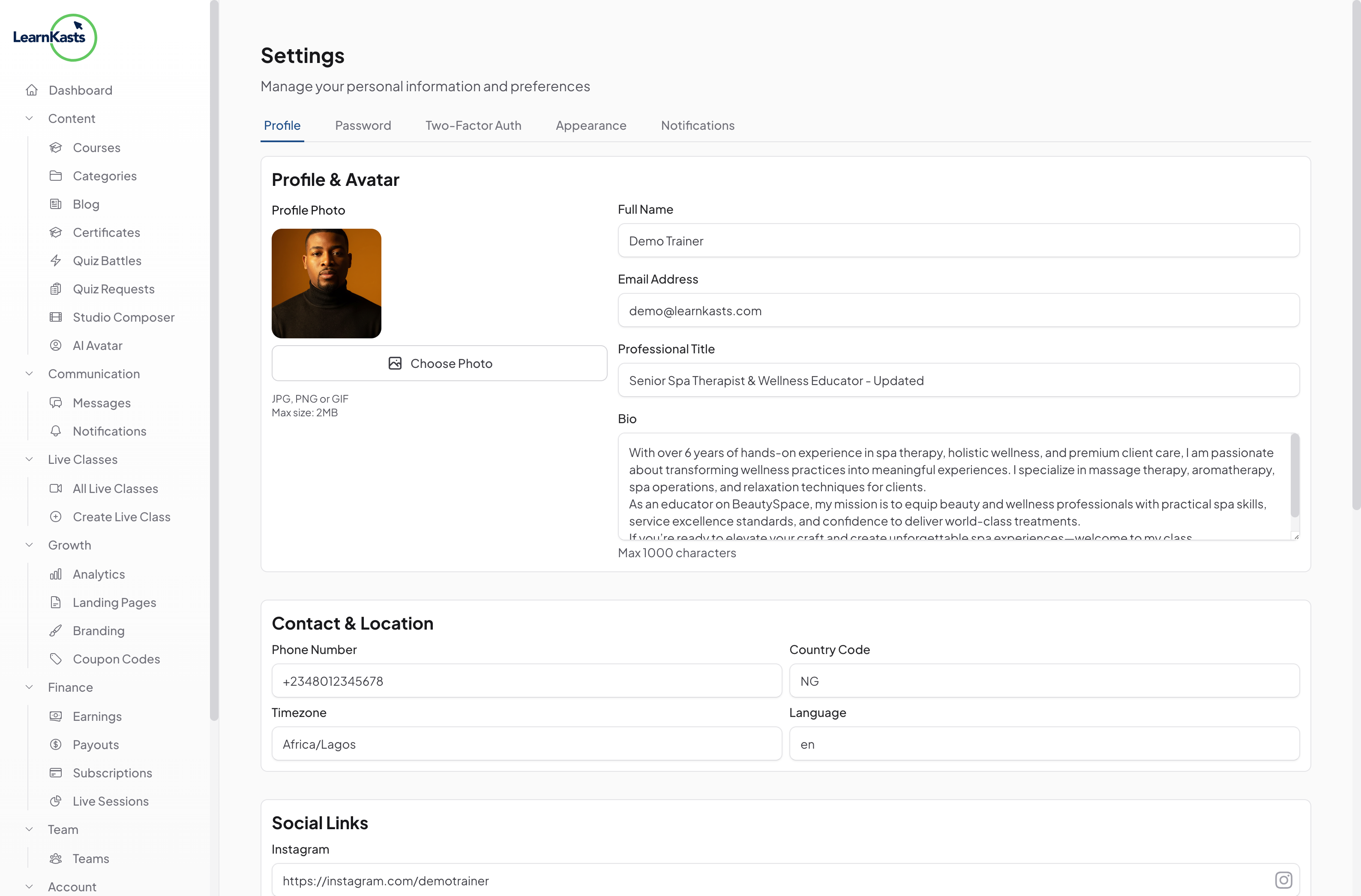Open the Analytics icon under Growth
Viewport: 1361px width, 896px height.
click(x=56, y=574)
